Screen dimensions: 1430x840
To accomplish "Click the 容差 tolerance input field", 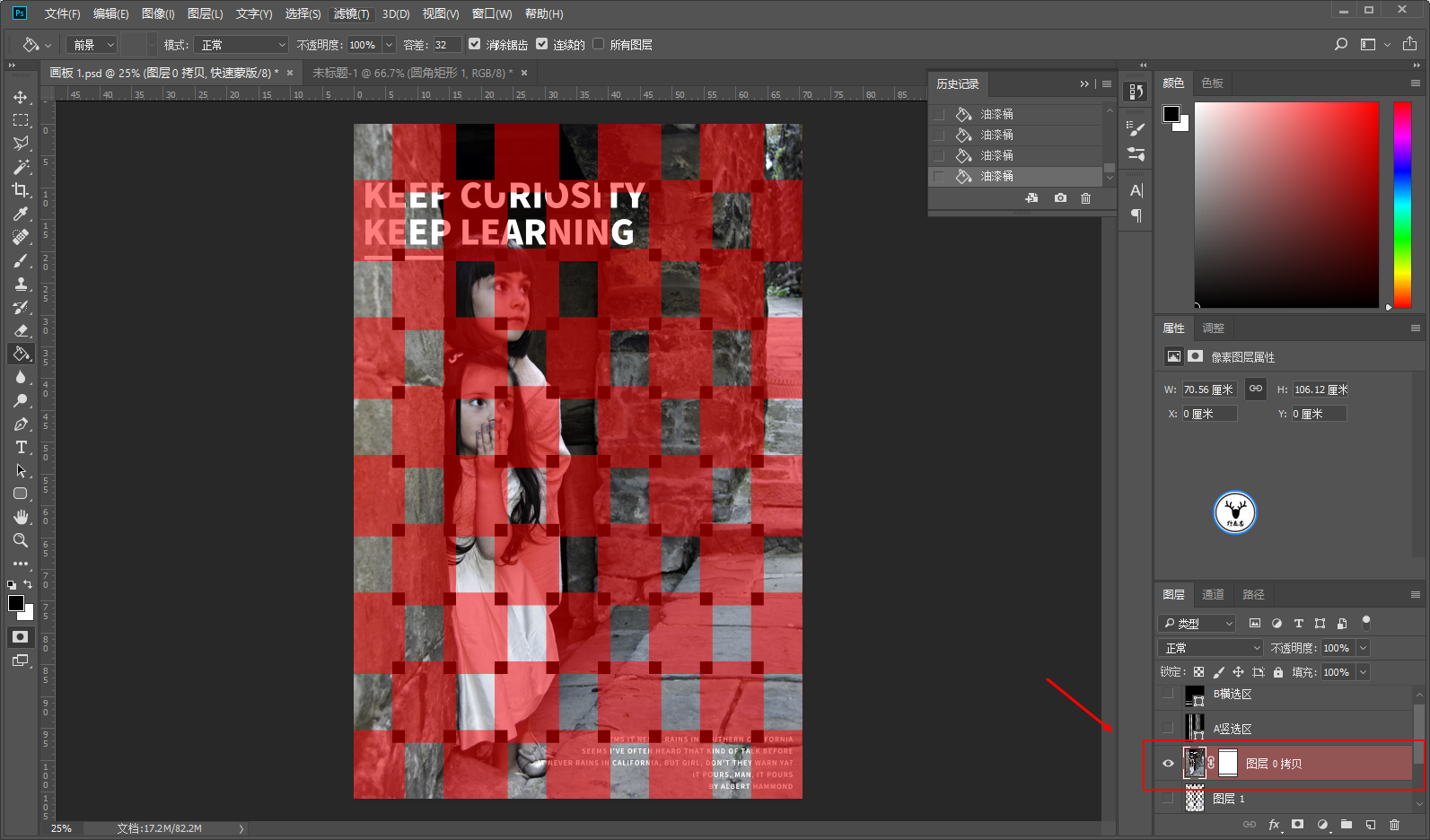I will pos(446,45).
